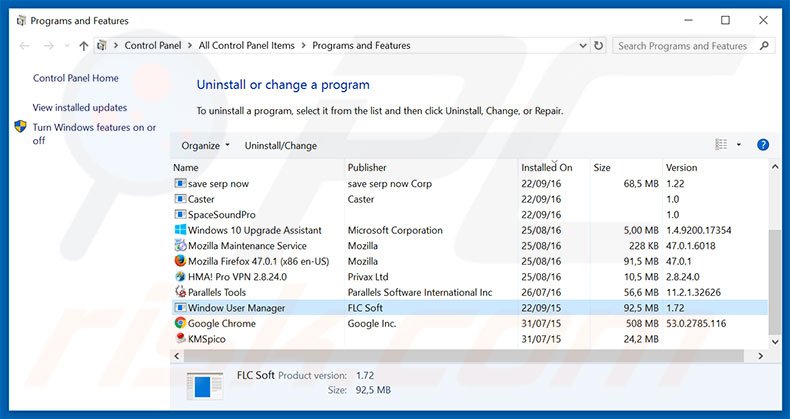The image size is (790, 419).
Task: Select save serp now program name
Action: coord(218,184)
